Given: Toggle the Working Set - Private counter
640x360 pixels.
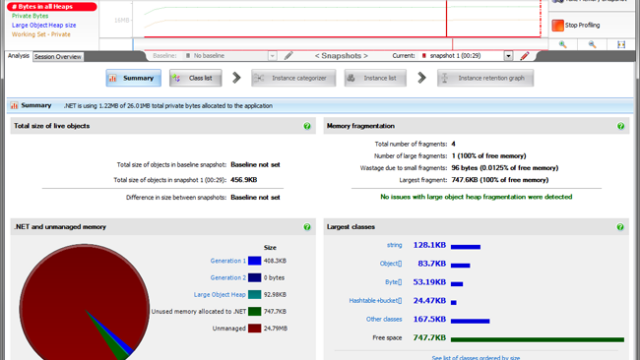Looking at the screenshot, I should 41,34.
